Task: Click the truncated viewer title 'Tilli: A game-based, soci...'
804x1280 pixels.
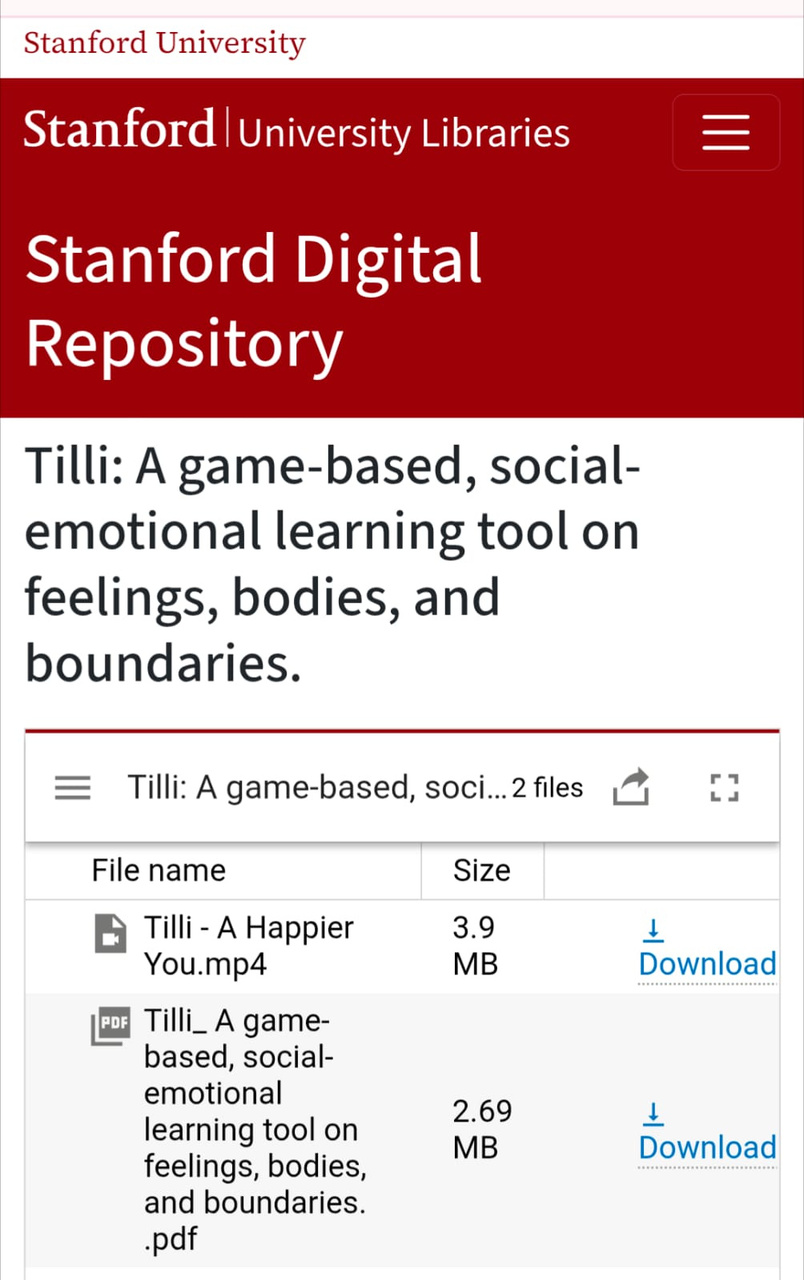Action: click(x=318, y=788)
